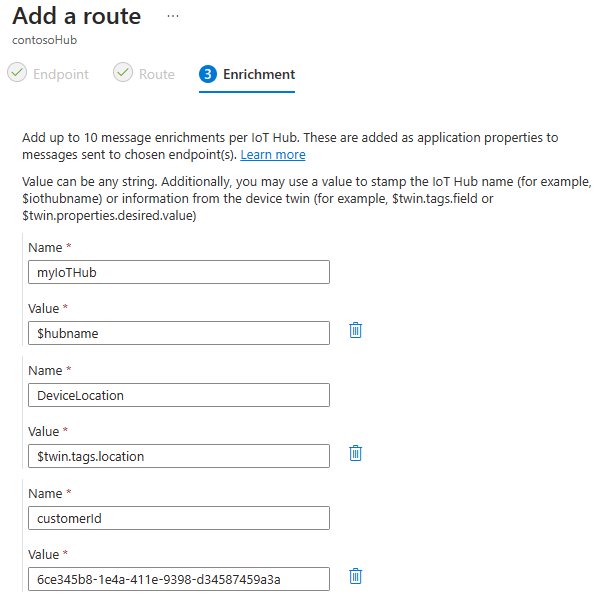610x595 pixels.
Task: Focus the Name field containing myIoTHub
Action: [x=179, y=272]
